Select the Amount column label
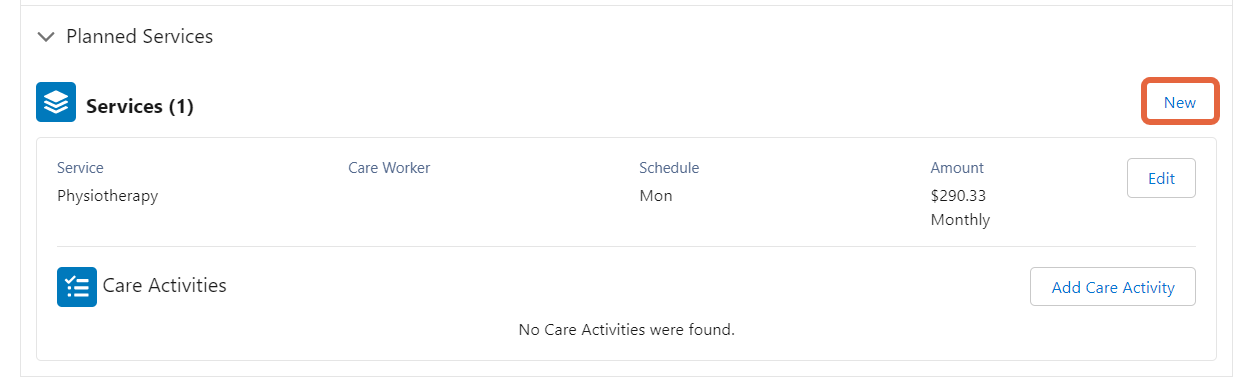The width and height of the screenshot is (1253, 379). [x=957, y=168]
